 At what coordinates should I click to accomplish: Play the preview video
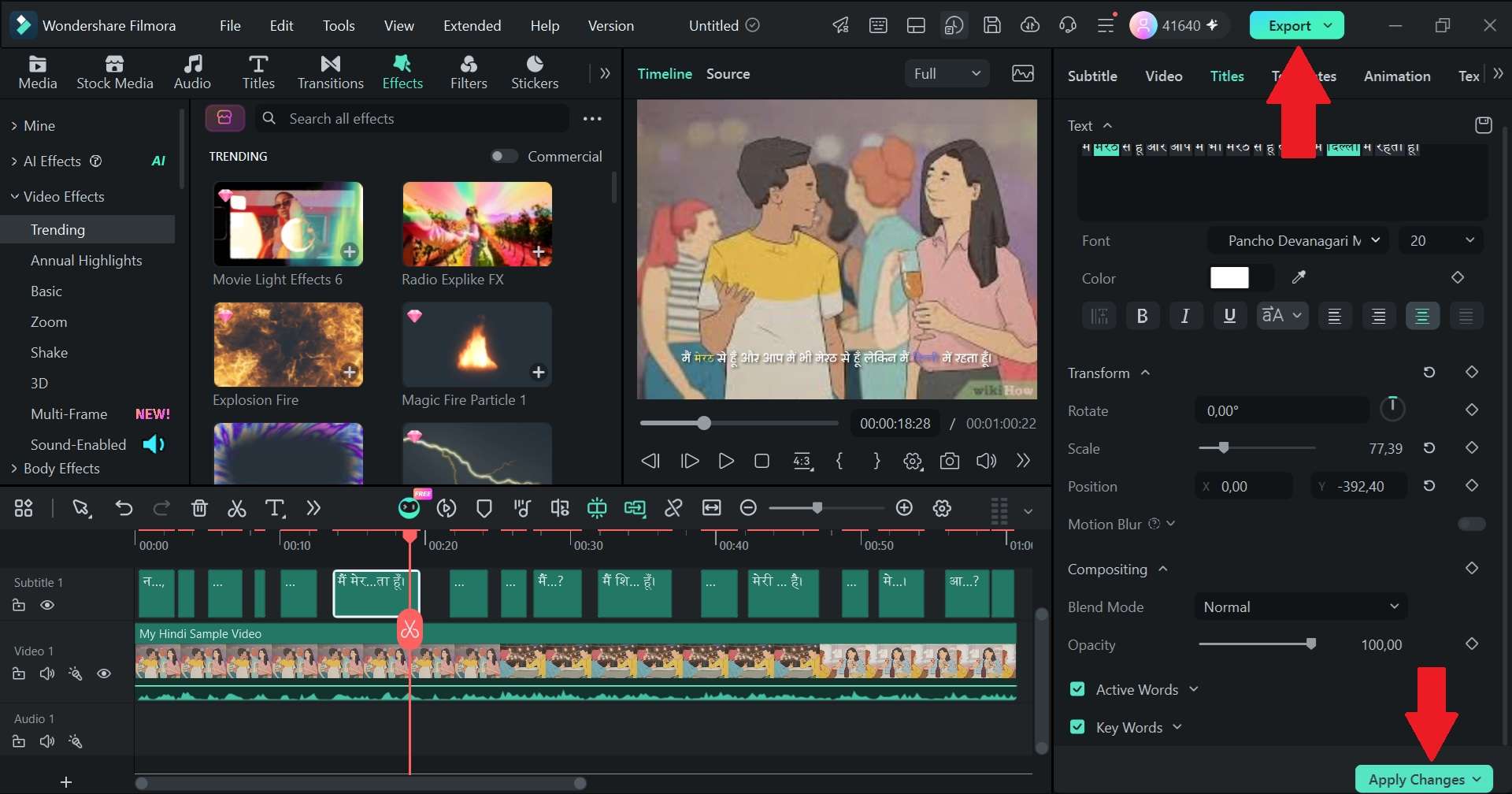coord(726,461)
